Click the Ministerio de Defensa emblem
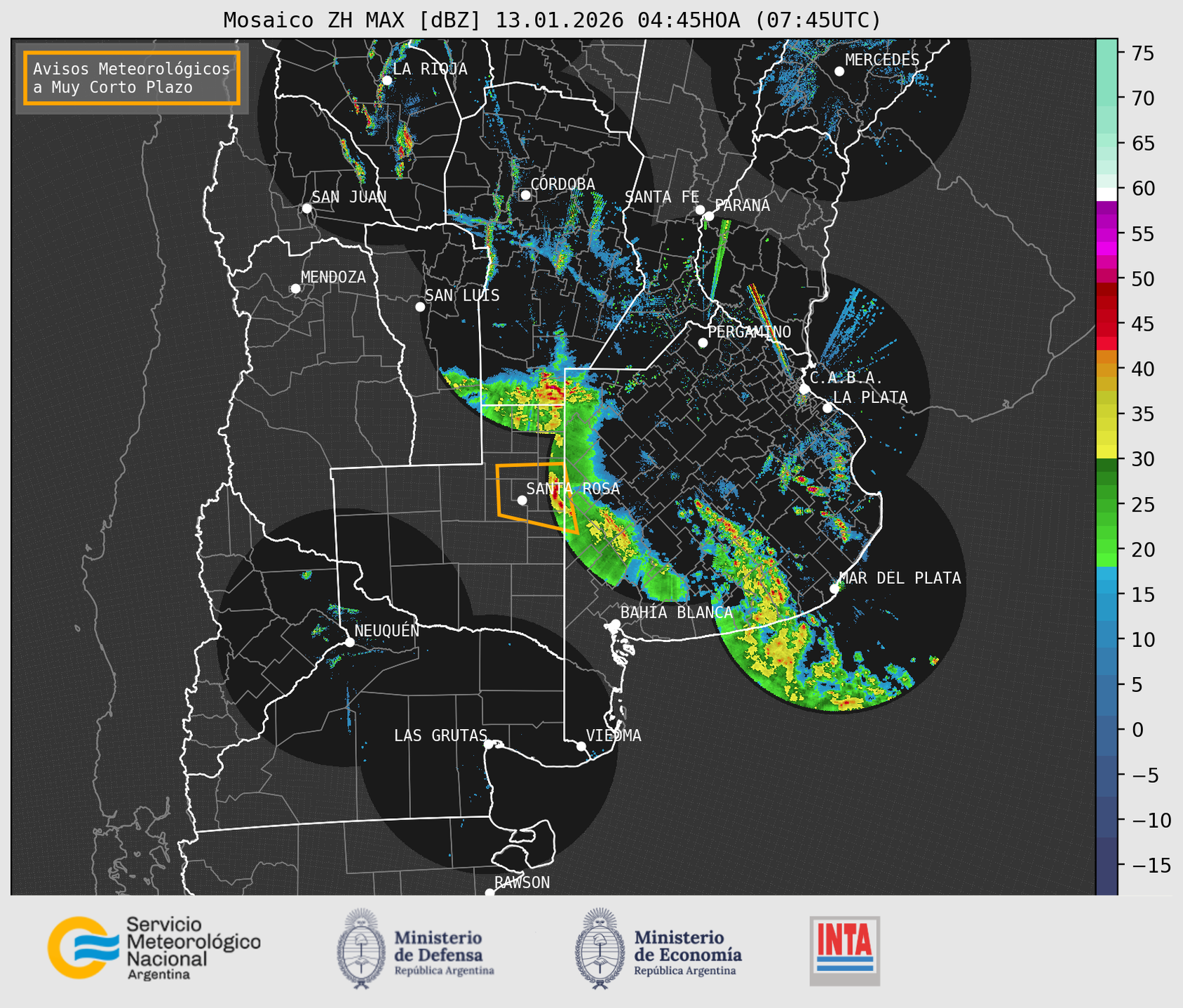The height and width of the screenshot is (1008, 1183). 361,948
